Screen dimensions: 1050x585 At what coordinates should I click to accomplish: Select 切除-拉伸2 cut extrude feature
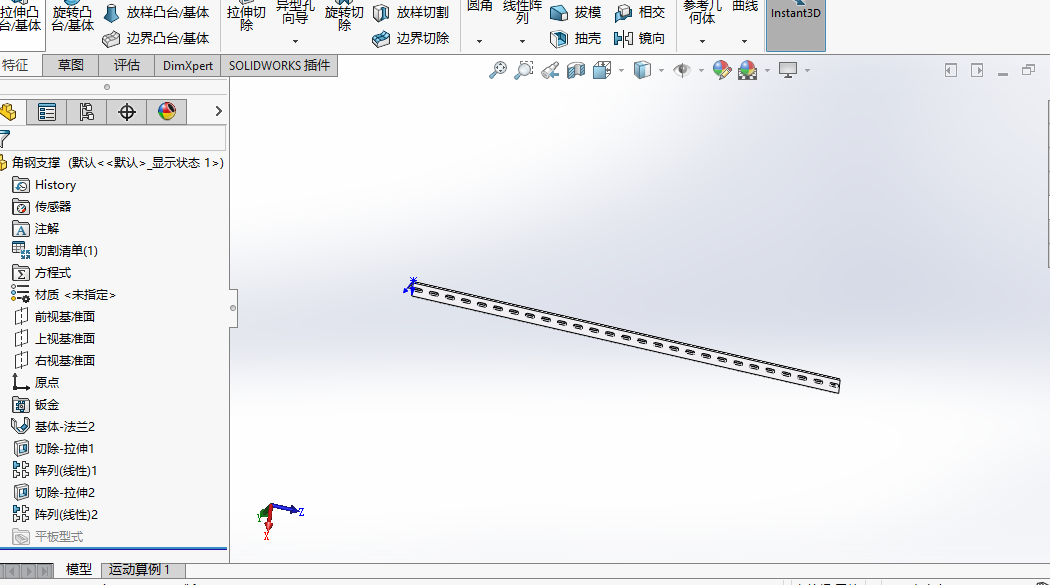pos(54,493)
